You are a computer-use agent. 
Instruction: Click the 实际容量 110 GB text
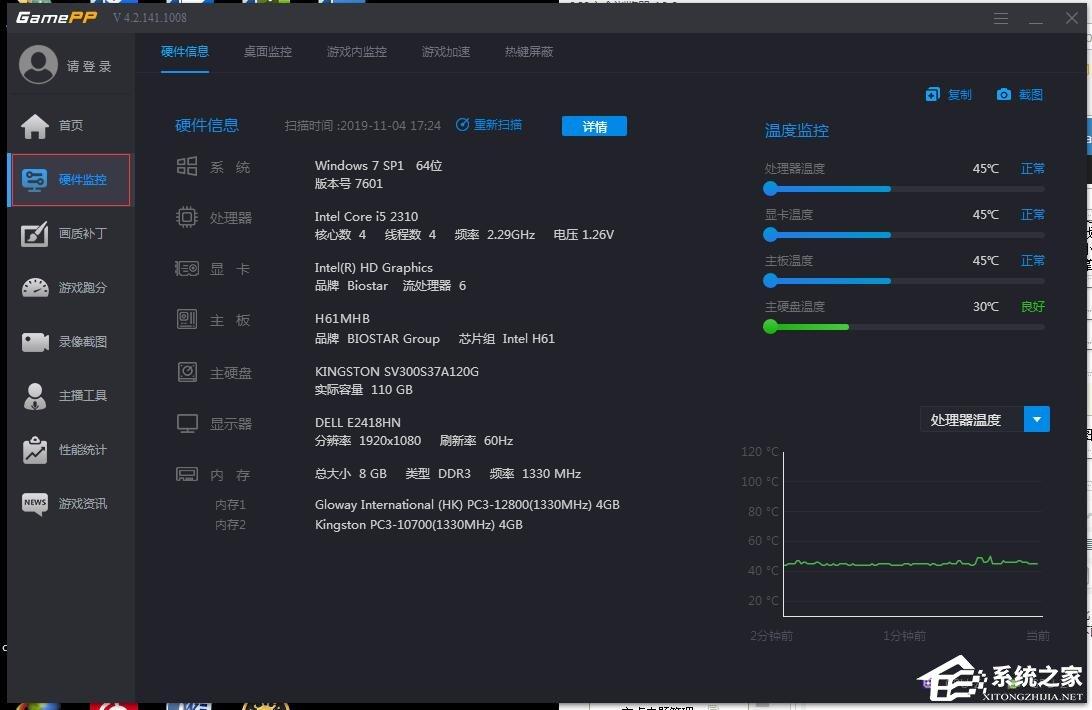point(364,389)
